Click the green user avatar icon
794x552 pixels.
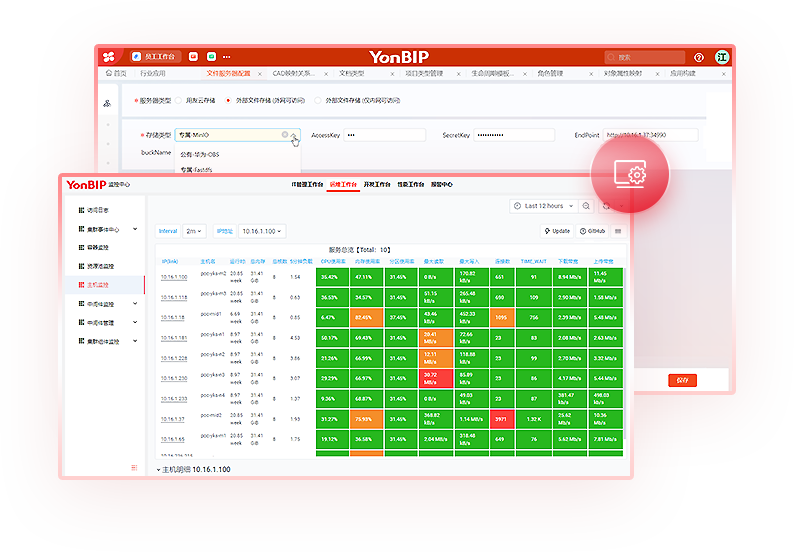[721, 57]
